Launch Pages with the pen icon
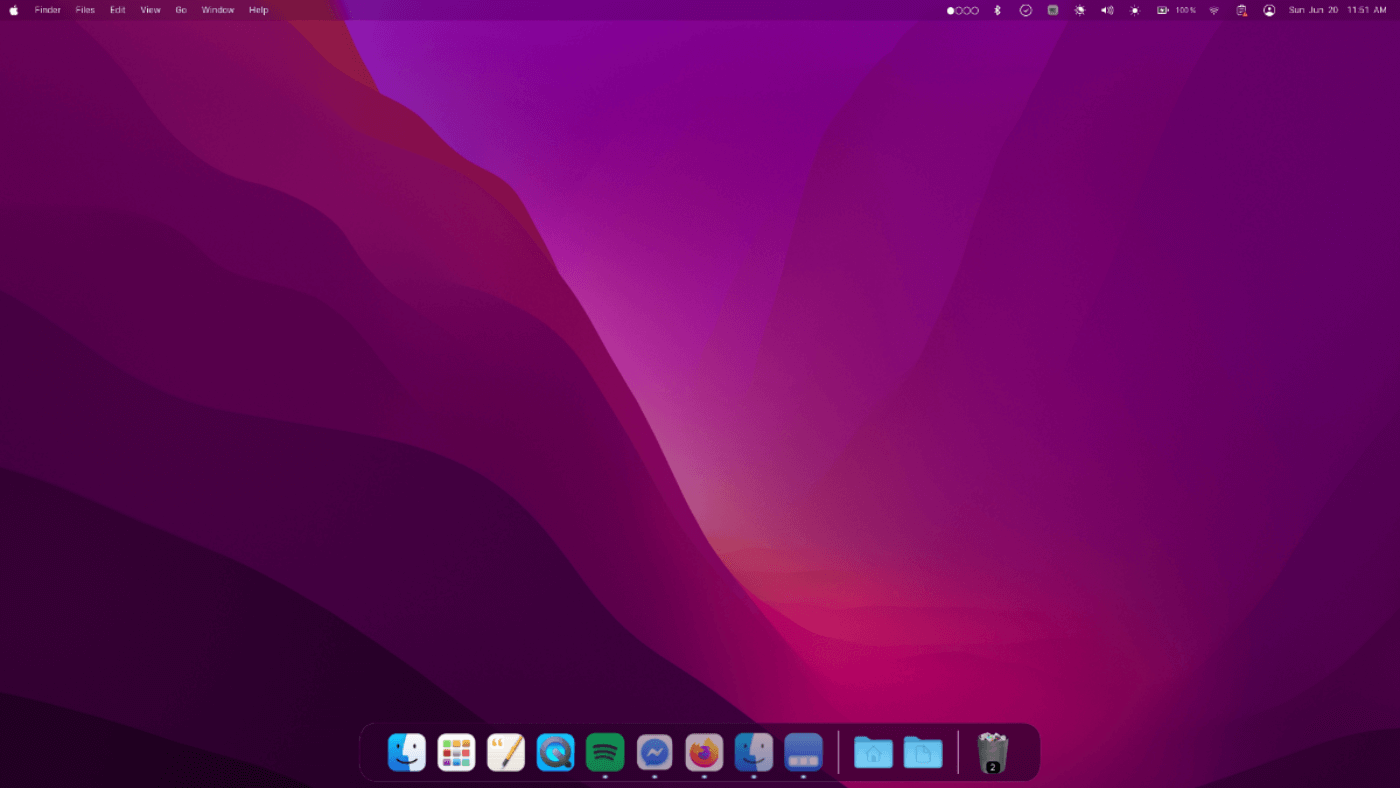The width and height of the screenshot is (1400, 788). tap(506, 752)
